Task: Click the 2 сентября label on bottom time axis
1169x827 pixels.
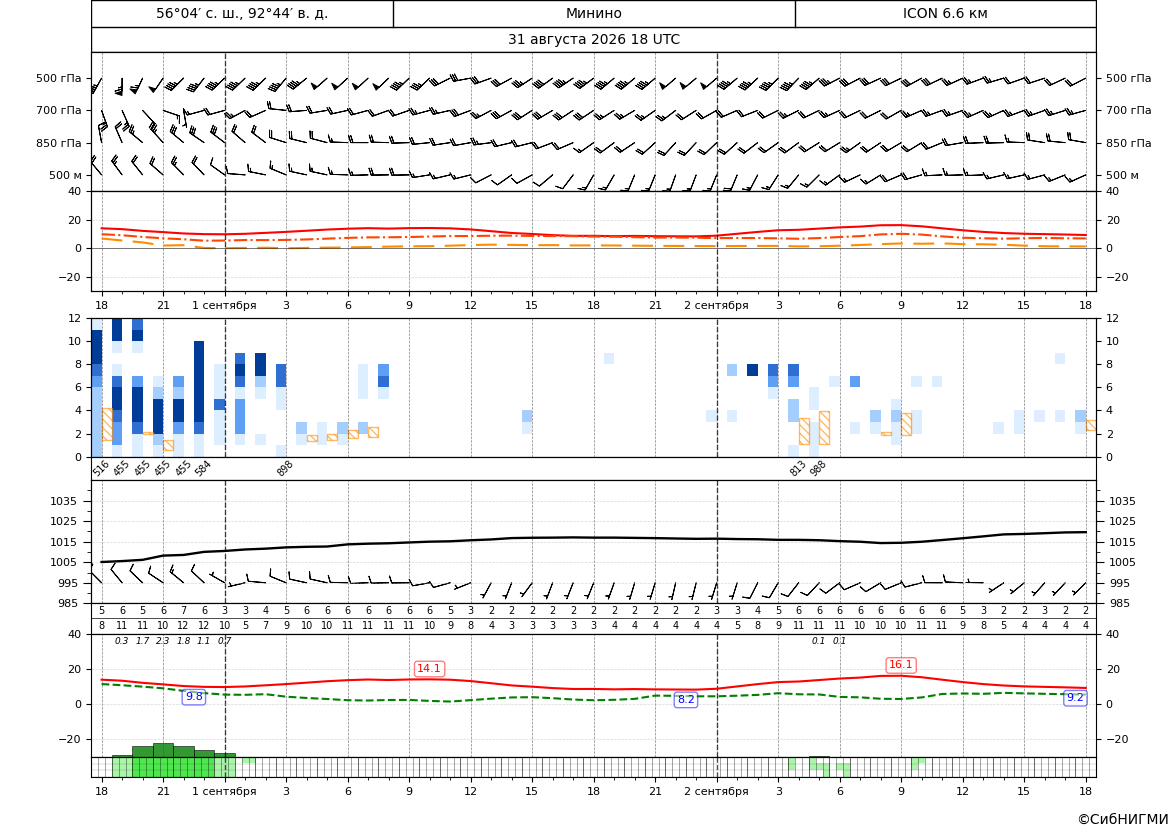Action: (x=716, y=791)
